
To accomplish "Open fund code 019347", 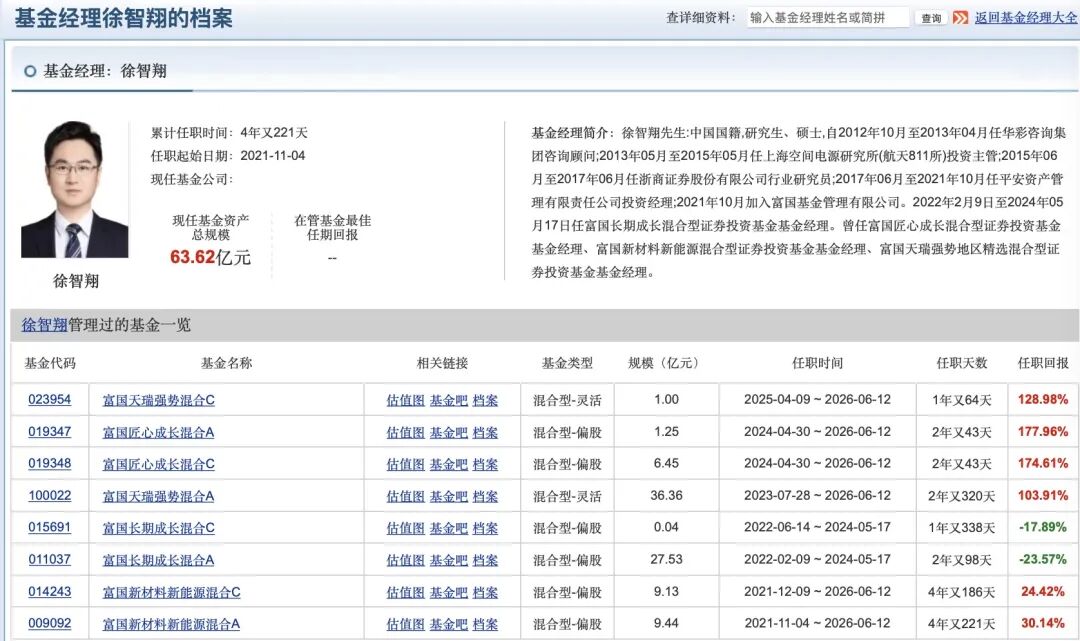I will [50, 432].
